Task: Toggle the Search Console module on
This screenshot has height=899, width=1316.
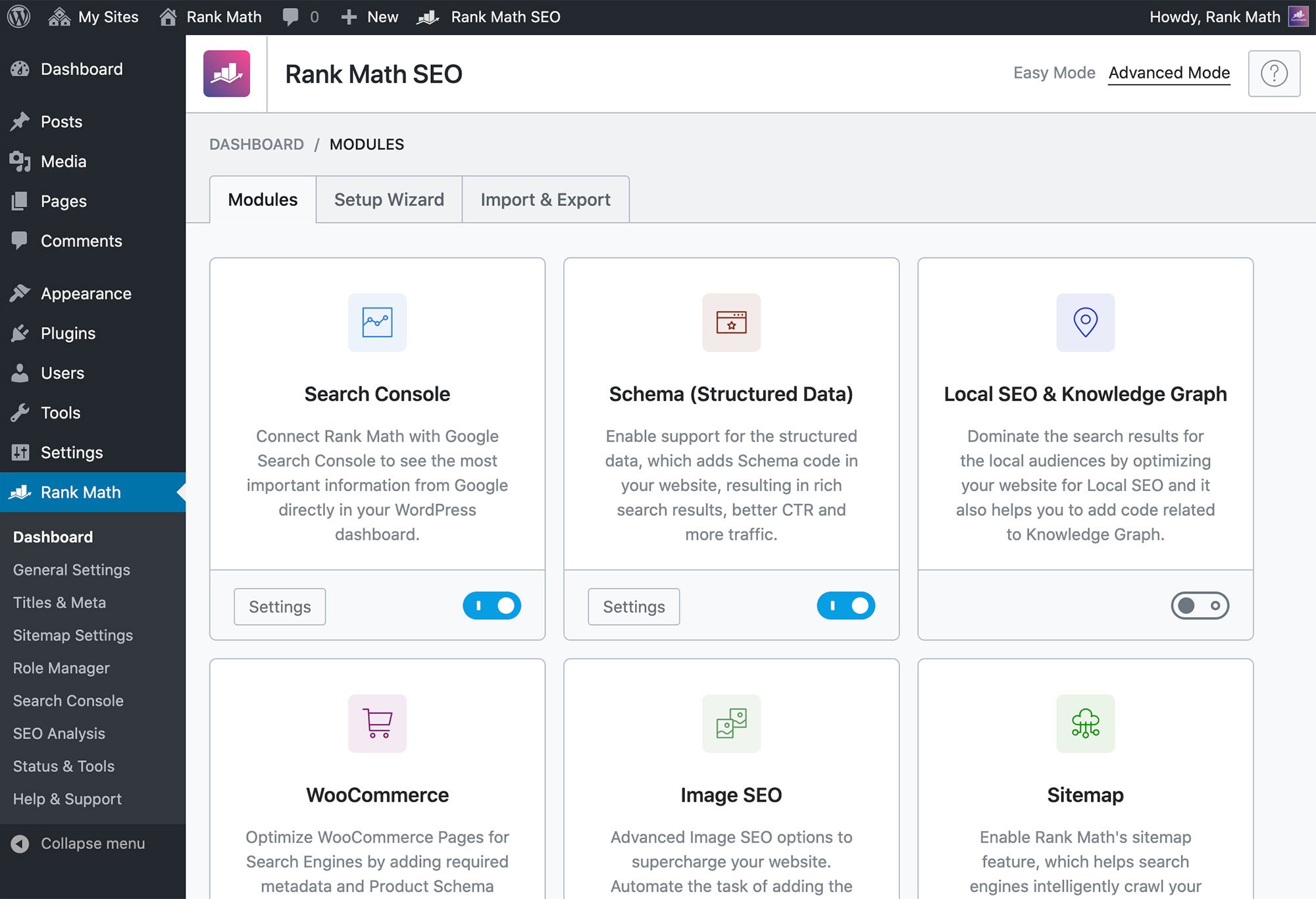Action: click(x=493, y=604)
